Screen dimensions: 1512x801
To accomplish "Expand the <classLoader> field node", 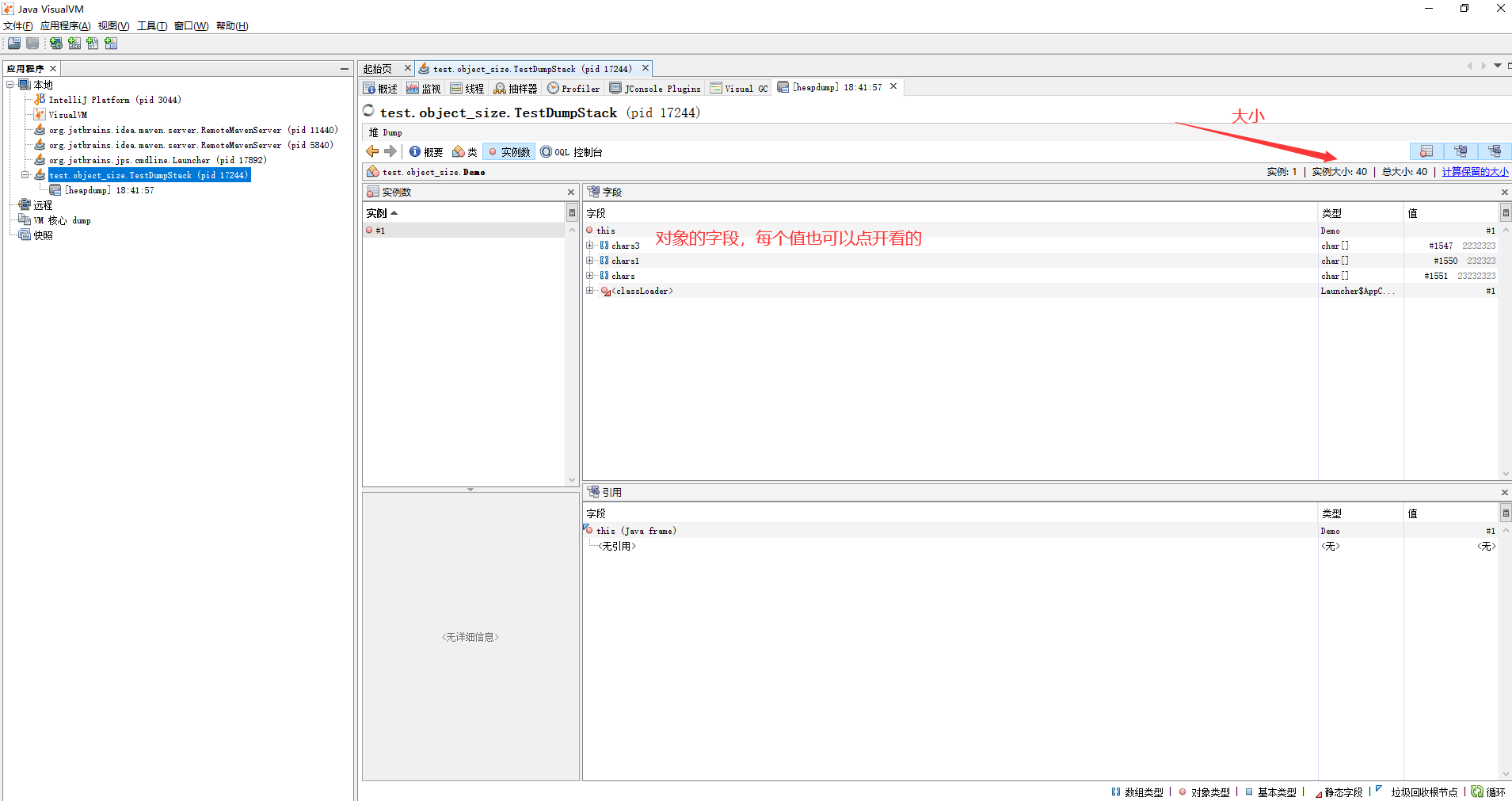I will pyautogui.click(x=589, y=291).
